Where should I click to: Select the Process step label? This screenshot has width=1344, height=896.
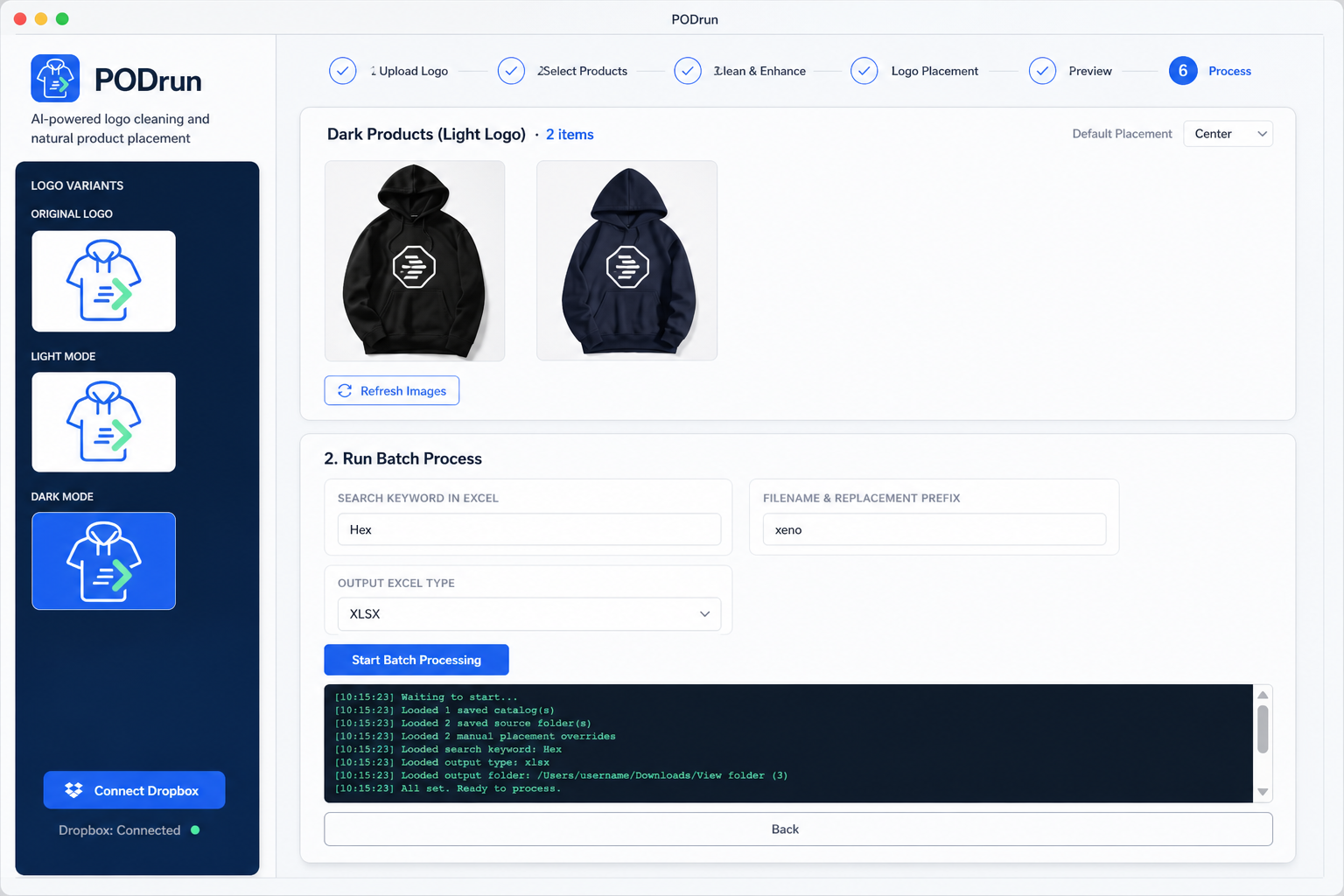pos(1229,71)
